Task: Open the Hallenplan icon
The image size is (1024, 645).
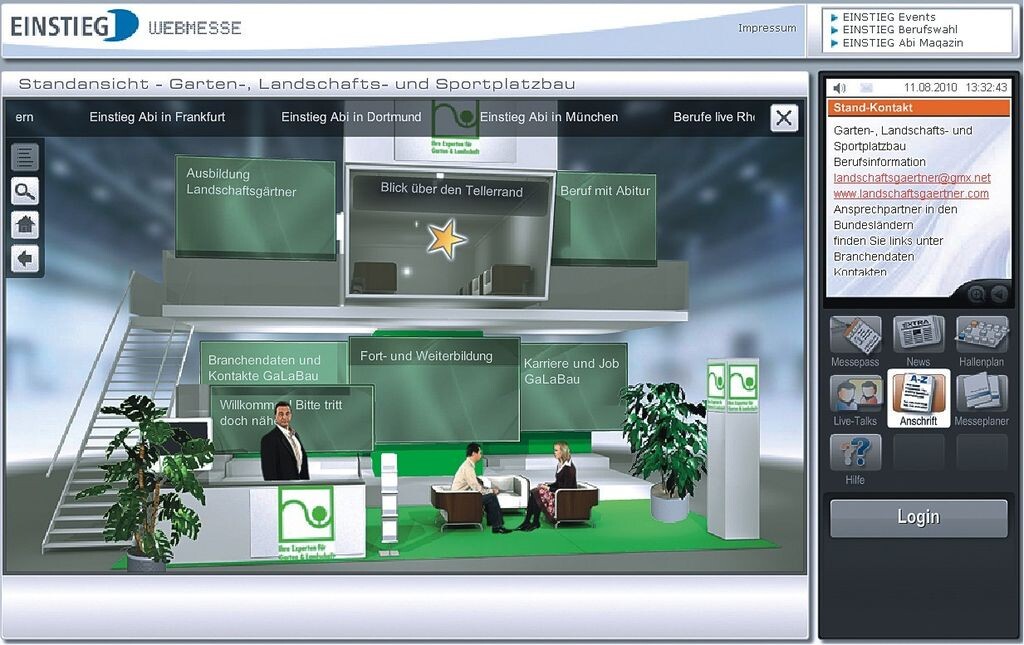Action: coord(982,336)
